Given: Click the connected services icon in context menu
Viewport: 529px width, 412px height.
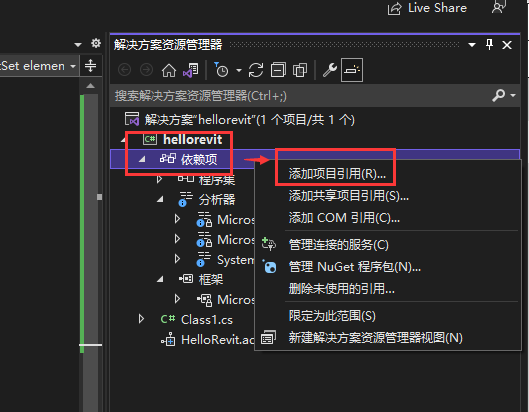Looking at the screenshot, I should [269, 244].
